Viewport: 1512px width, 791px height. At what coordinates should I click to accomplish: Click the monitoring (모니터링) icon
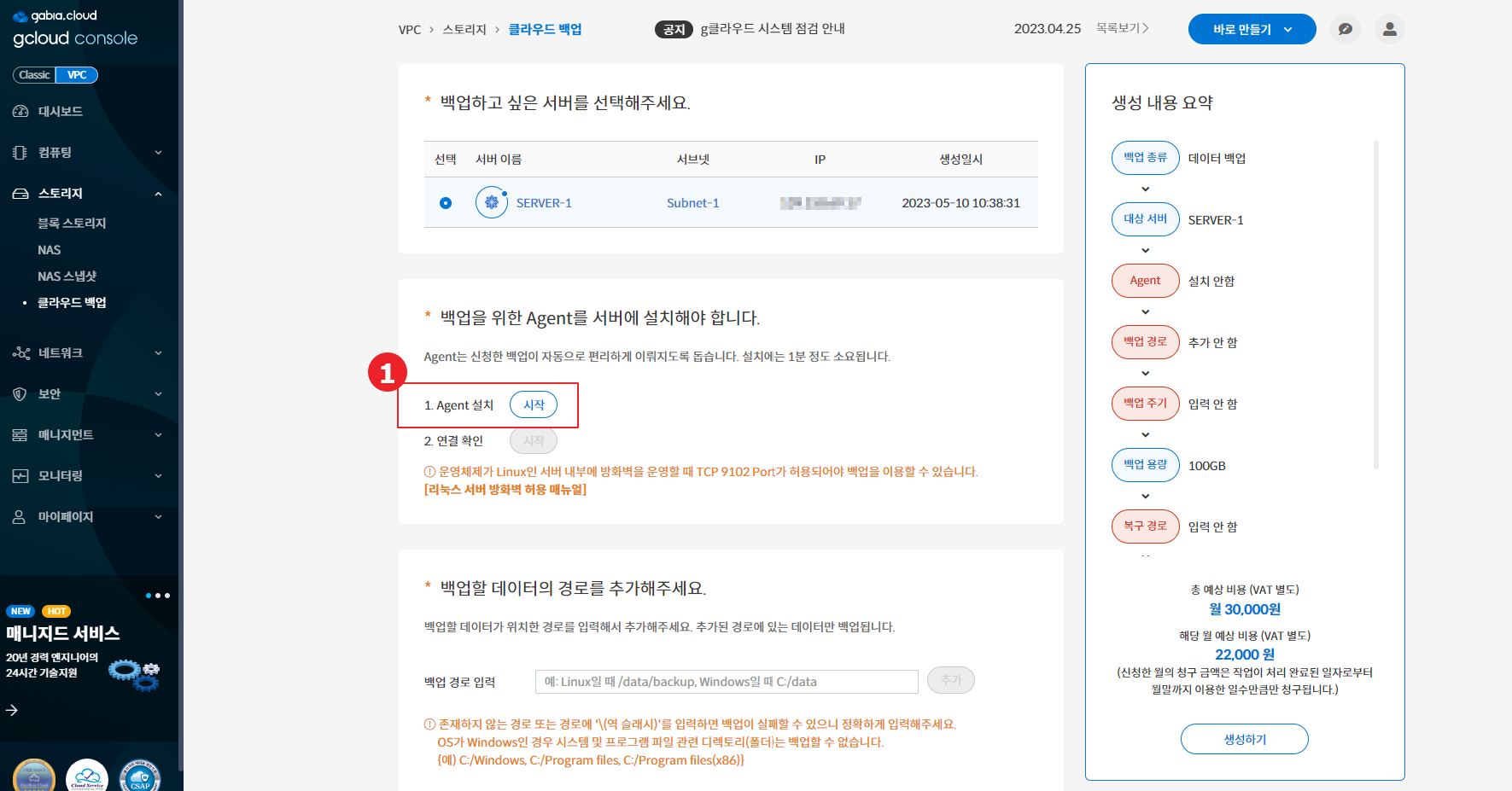point(20,476)
